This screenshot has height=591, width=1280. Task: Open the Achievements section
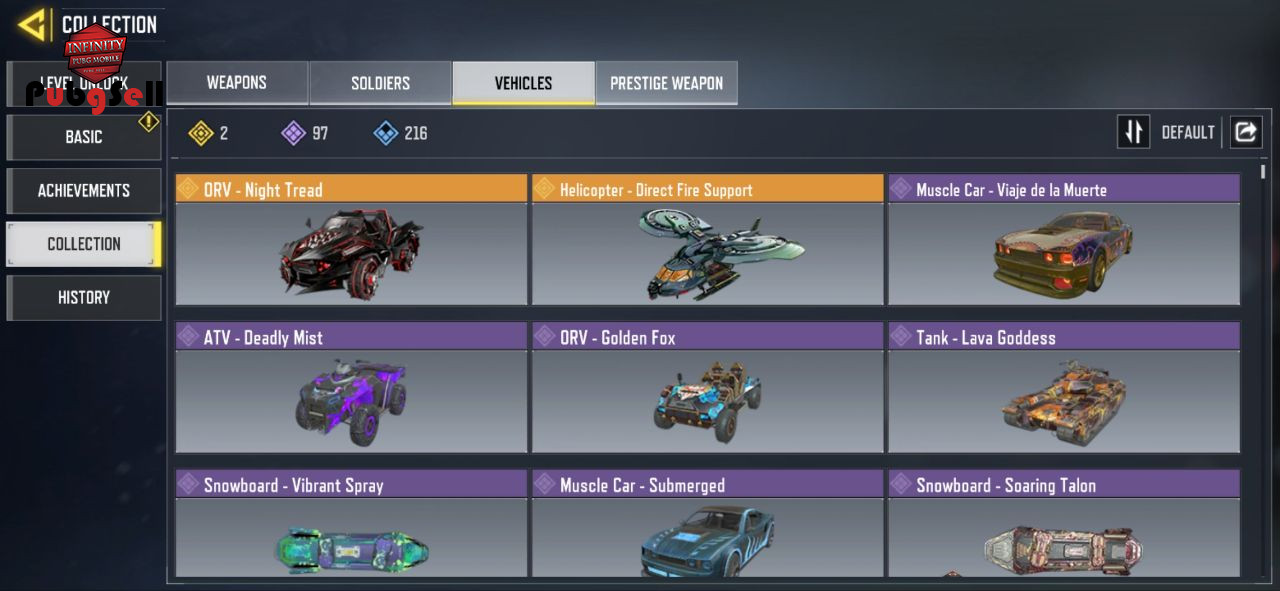tap(84, 190)
